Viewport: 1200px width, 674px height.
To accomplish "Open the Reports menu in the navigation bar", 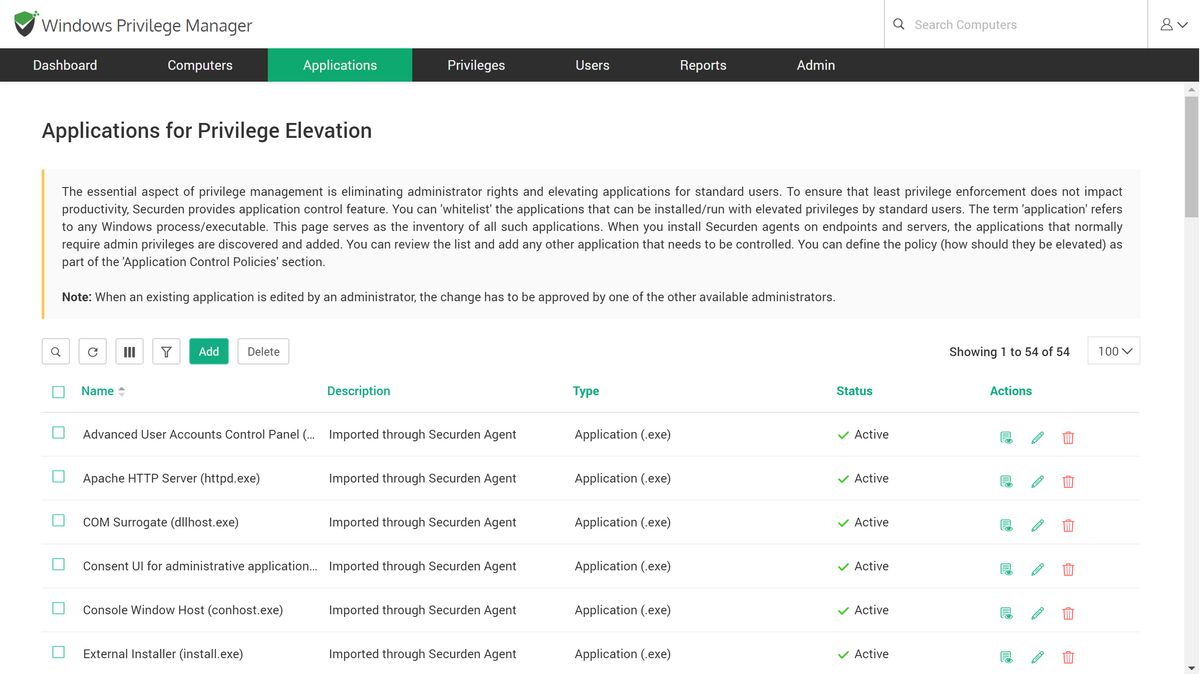I will [x=703, y=65].
